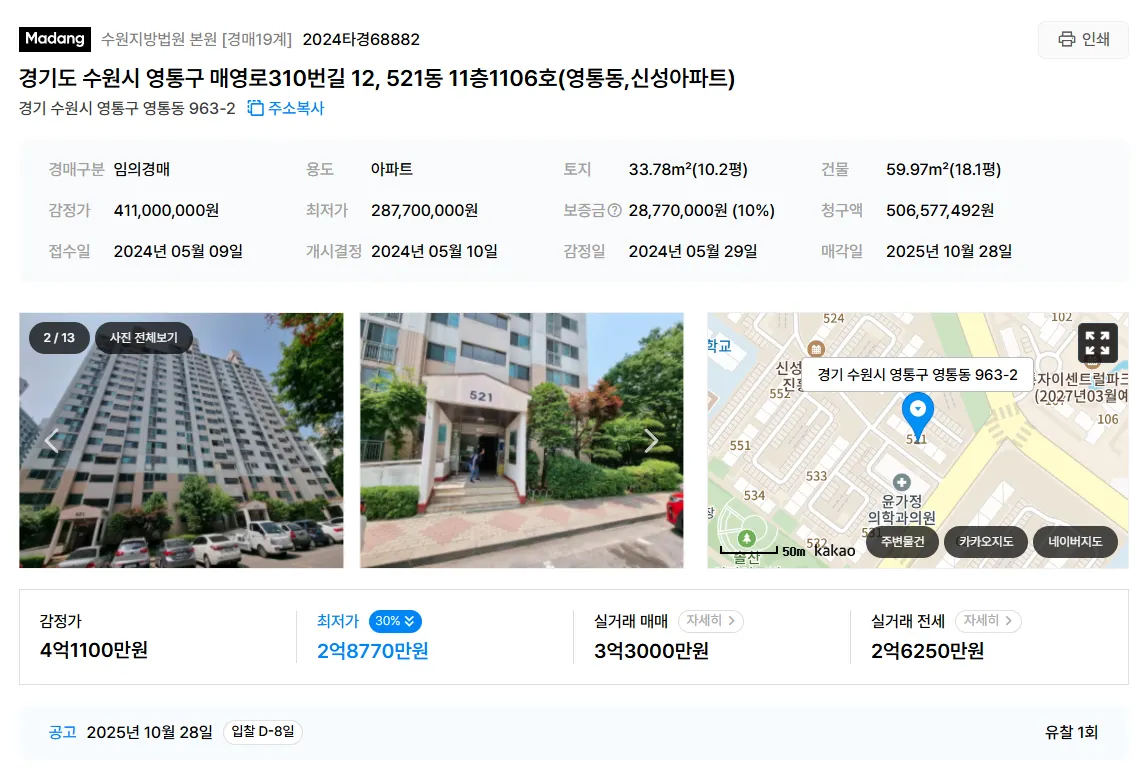Show previous photo with left arrow

(x=52, y=441)
